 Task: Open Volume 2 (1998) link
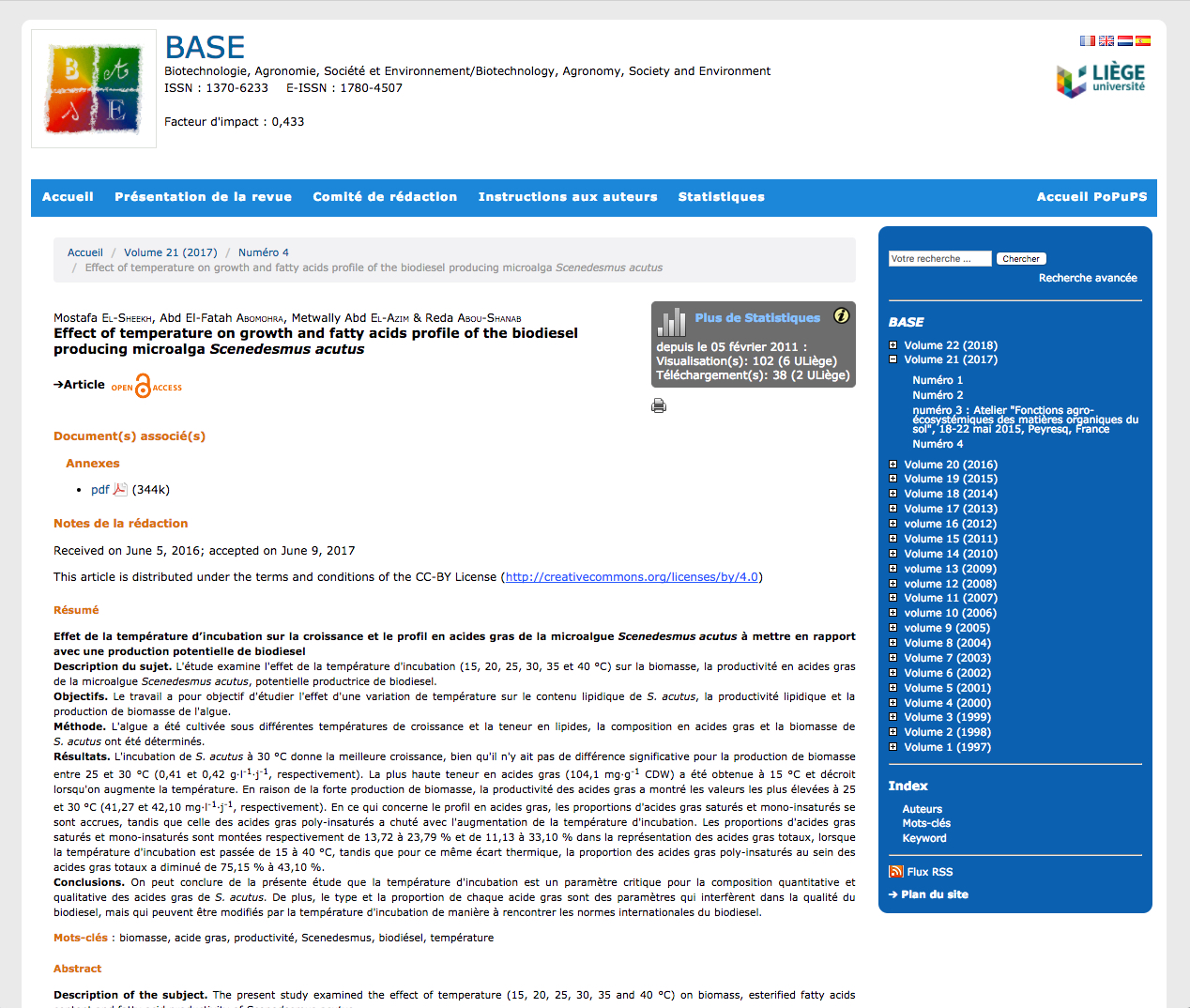click(x=948, y=732)
